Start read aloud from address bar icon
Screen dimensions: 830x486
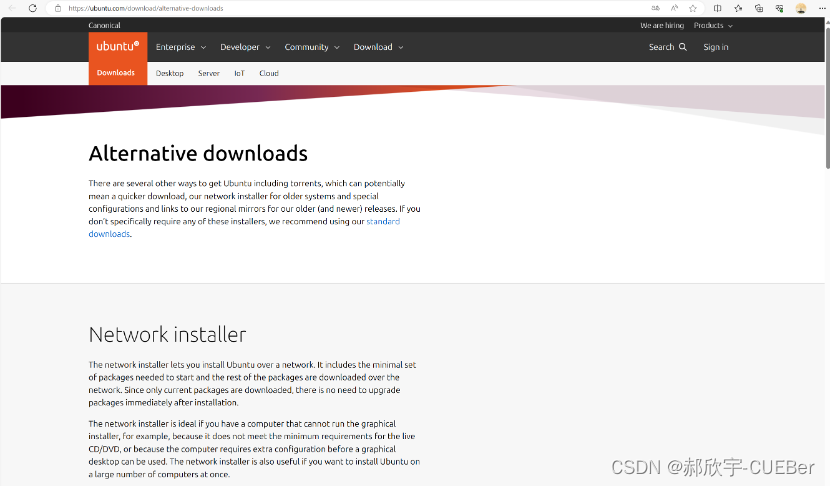(674, 8)
